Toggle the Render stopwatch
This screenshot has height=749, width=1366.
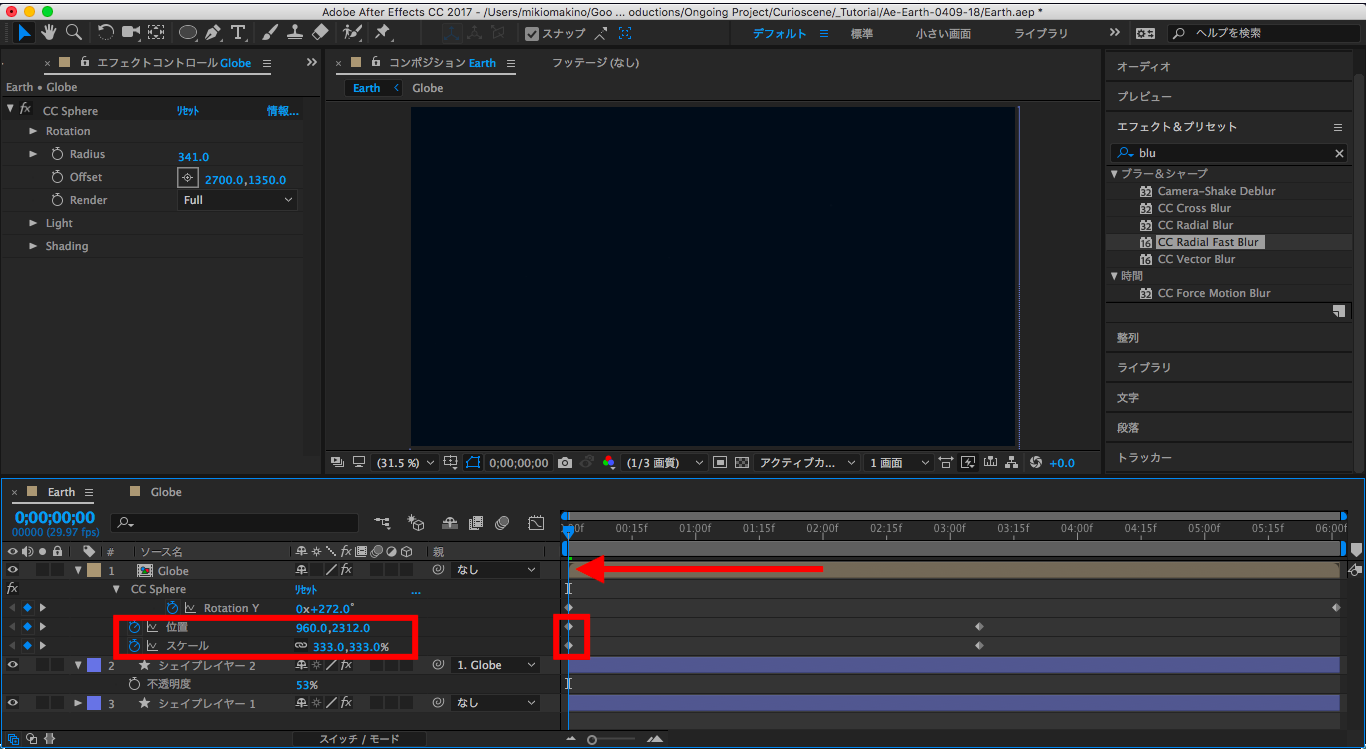tap(57, 200)
